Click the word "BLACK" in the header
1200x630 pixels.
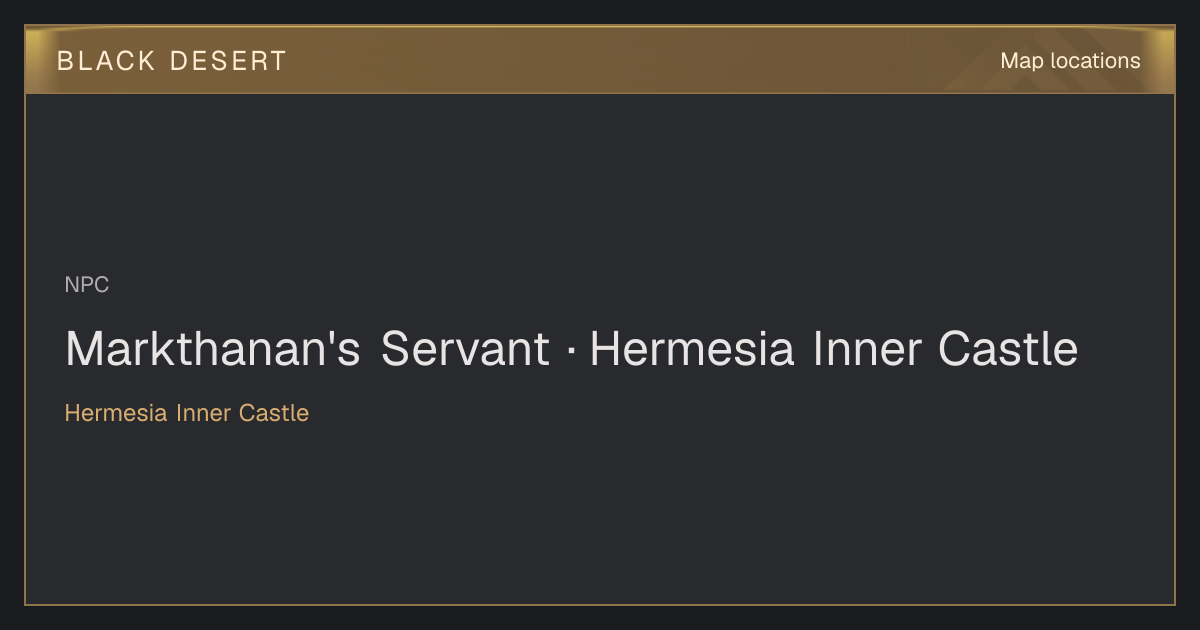[106, 61]
